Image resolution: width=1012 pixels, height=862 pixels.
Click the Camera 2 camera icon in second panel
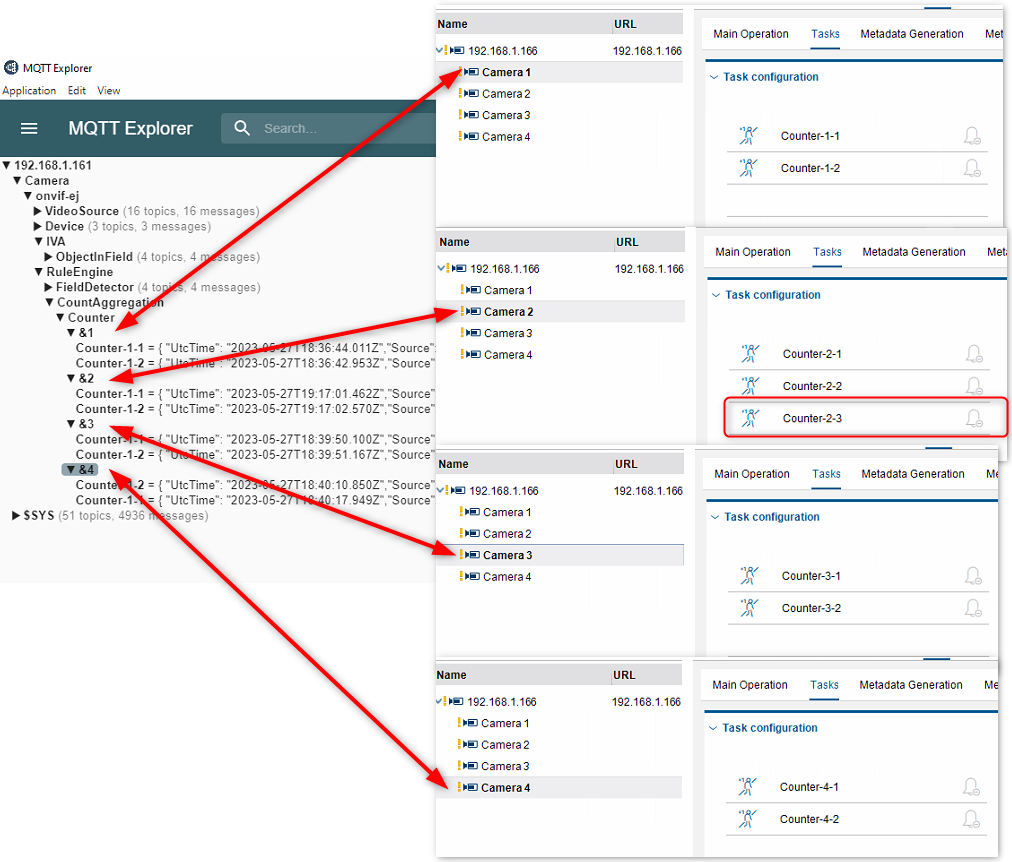pos(473,312)
